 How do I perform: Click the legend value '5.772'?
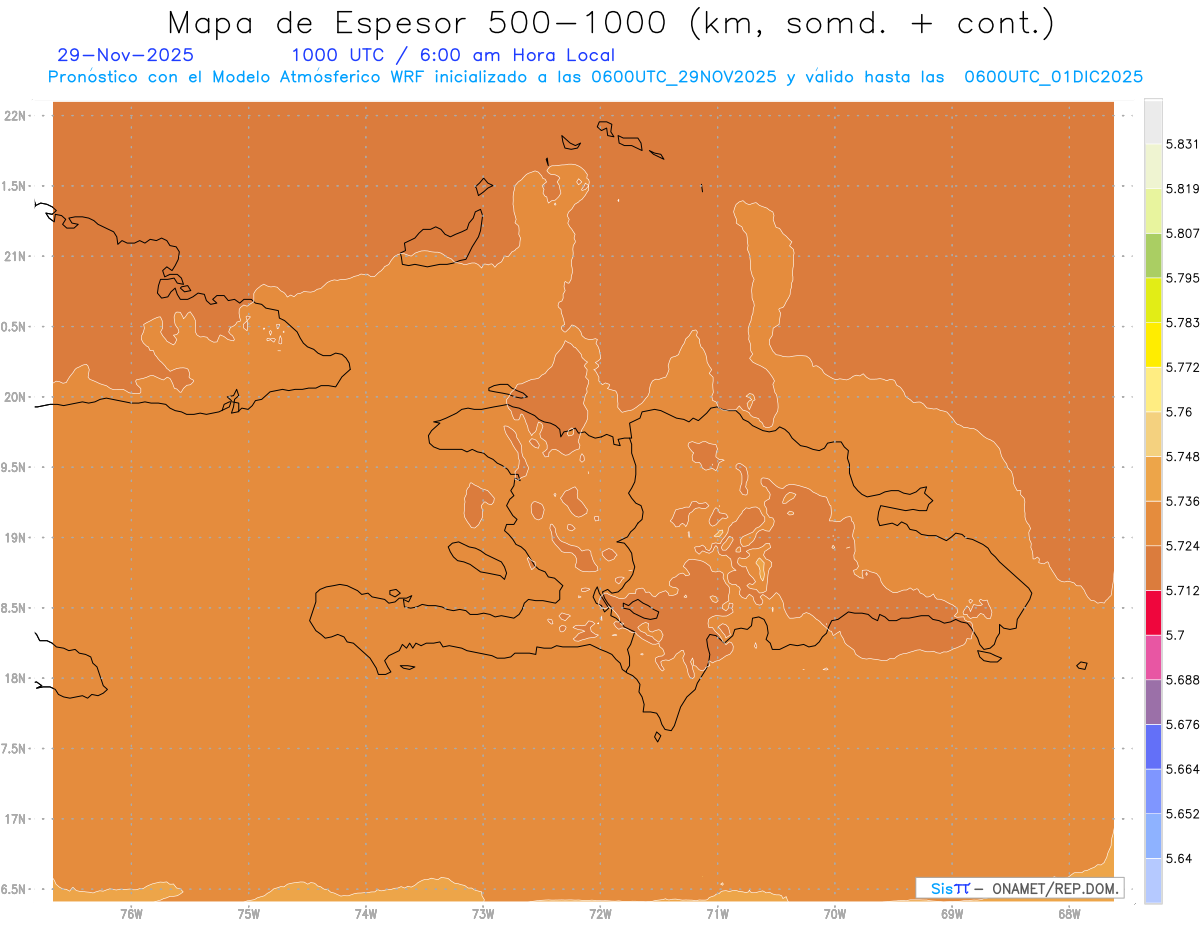click(x=1182, y=367)
